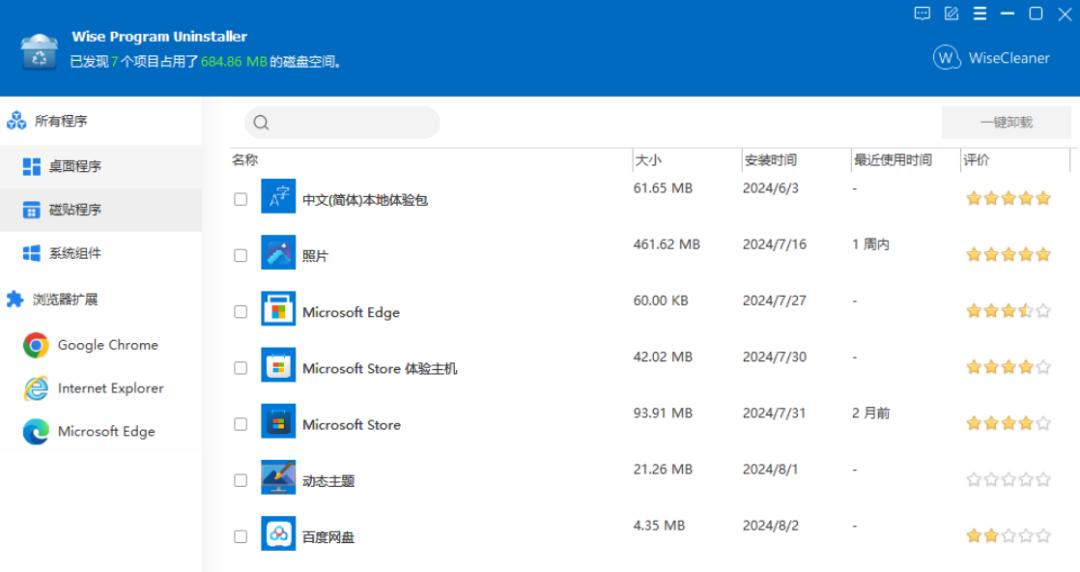
Task: Click the 684.86 MB disk space text
Action: point(234,62)
